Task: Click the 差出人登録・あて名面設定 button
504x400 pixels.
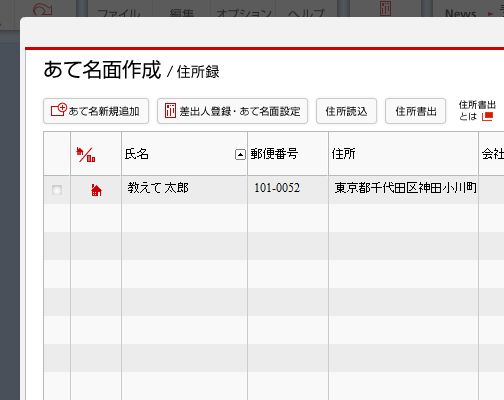Action: [x=232, y=111]
